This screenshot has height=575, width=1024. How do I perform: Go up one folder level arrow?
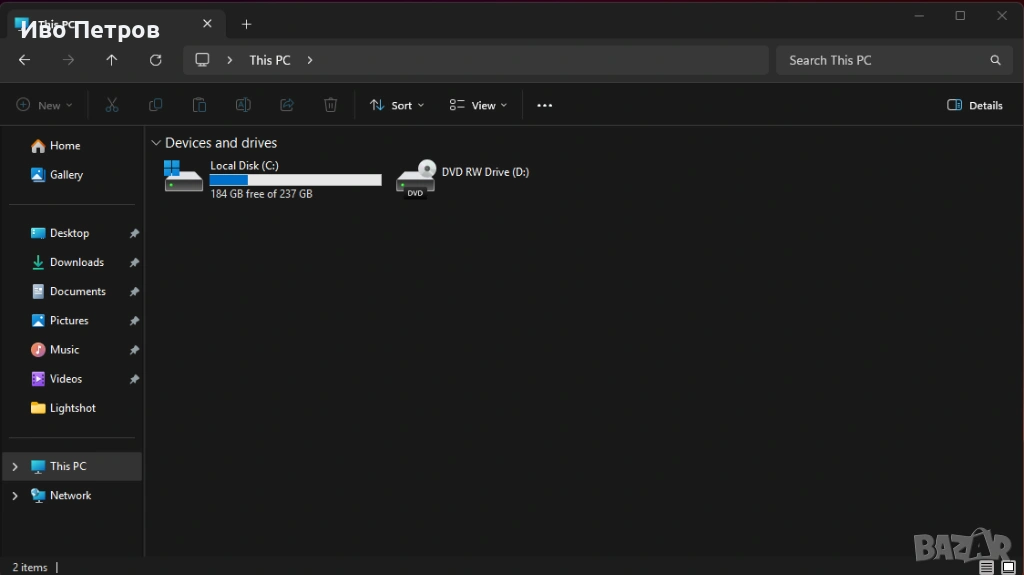click(x=111, y=60)
